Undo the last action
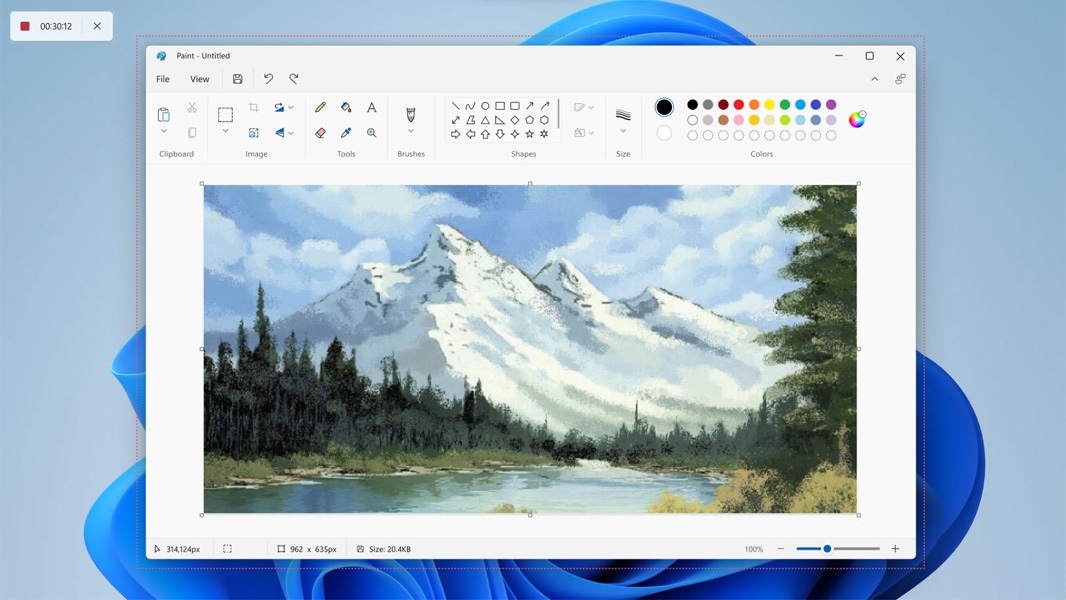The image size is (1066, 600). (x=268, y=79)
